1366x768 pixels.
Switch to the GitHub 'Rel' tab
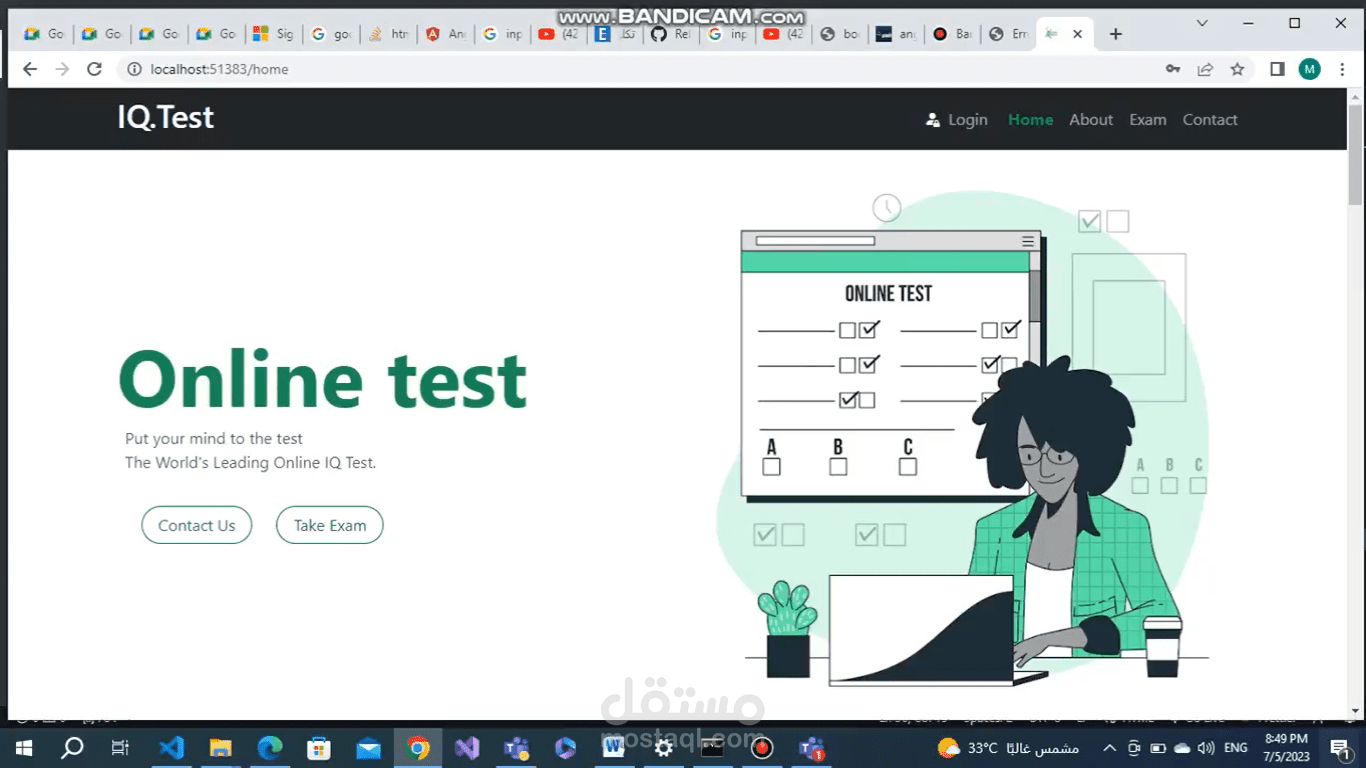tap(671, 34)
